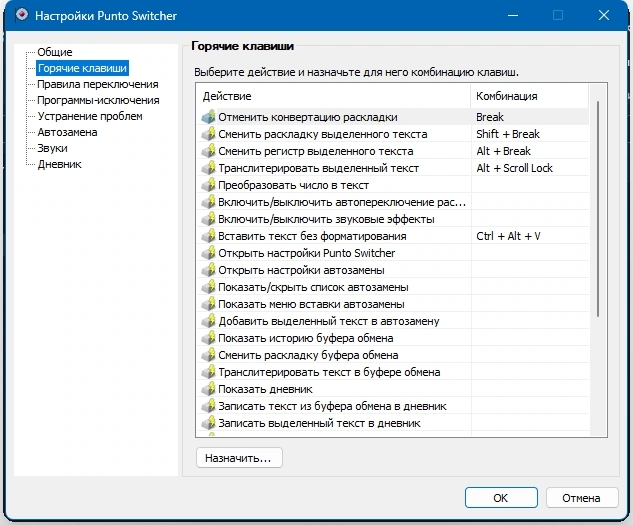
Task: Click Punto Switcher title bar icon
Action: point(22,15)
